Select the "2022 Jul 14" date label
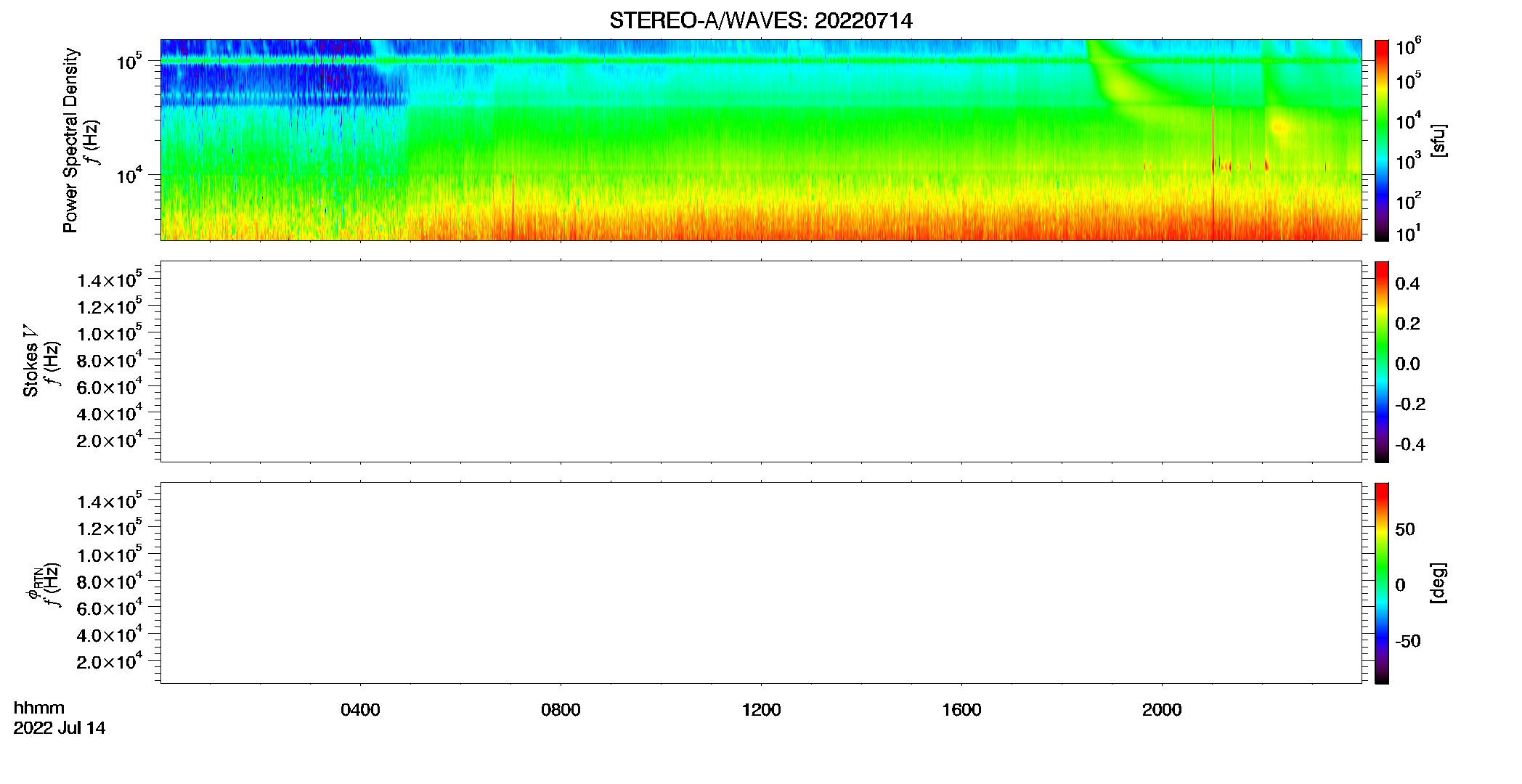Image resolution: width=1522 pixels, height=784 pixels. (x=60, y=728)
